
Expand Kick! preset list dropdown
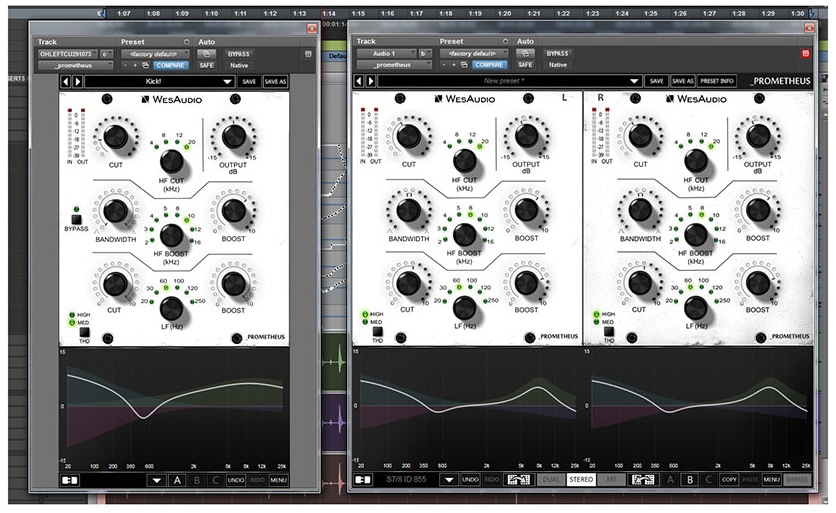228,82
